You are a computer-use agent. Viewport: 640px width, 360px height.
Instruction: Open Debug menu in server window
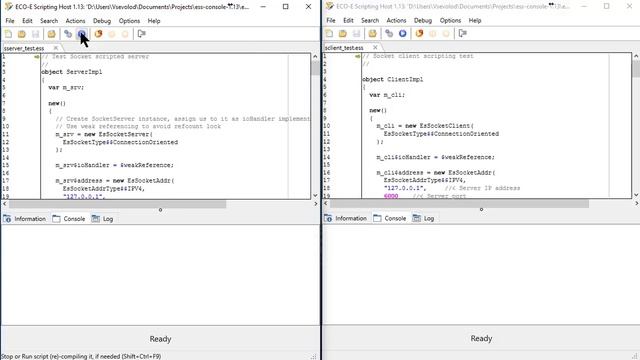pos(102,21)
